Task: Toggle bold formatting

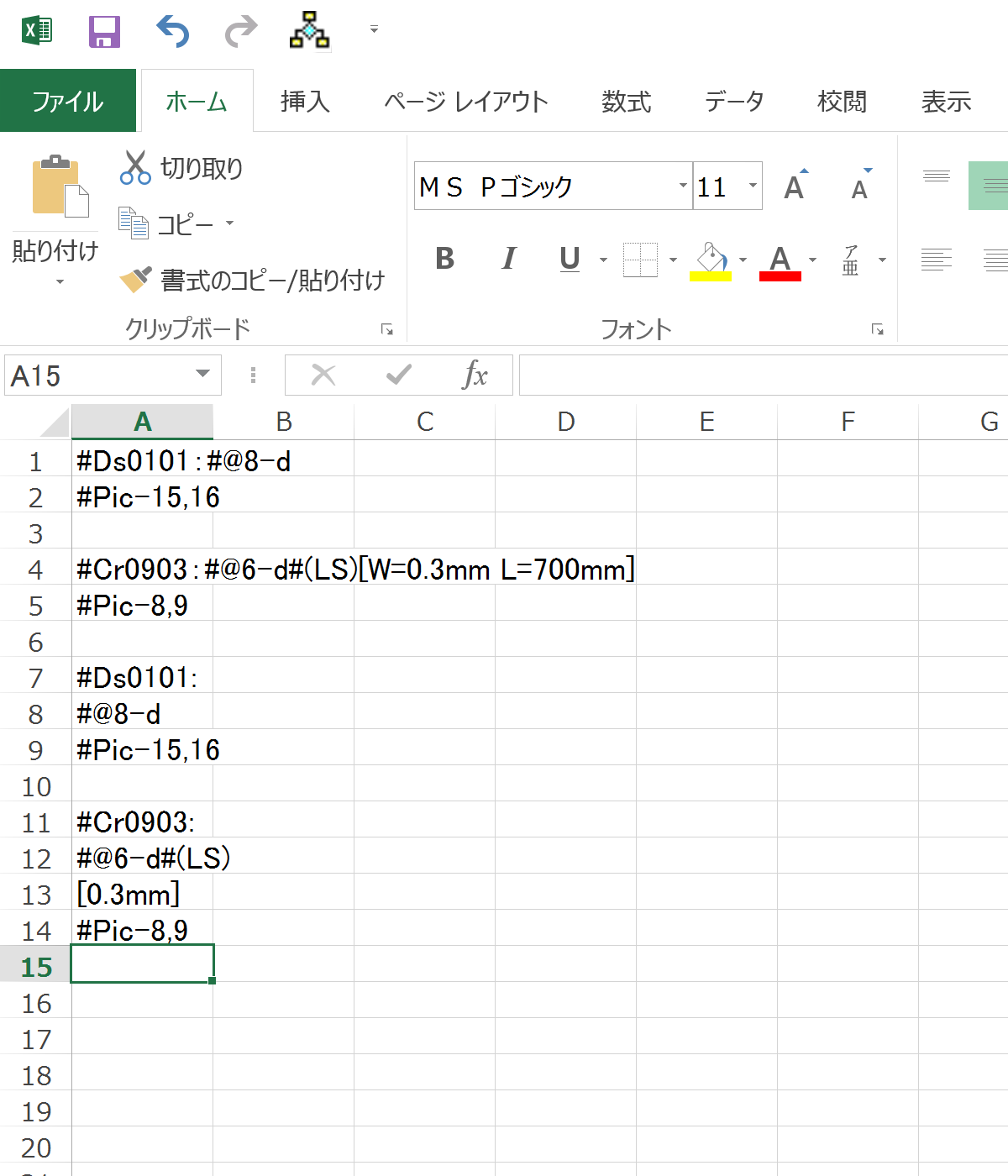Action: [445, 259]
